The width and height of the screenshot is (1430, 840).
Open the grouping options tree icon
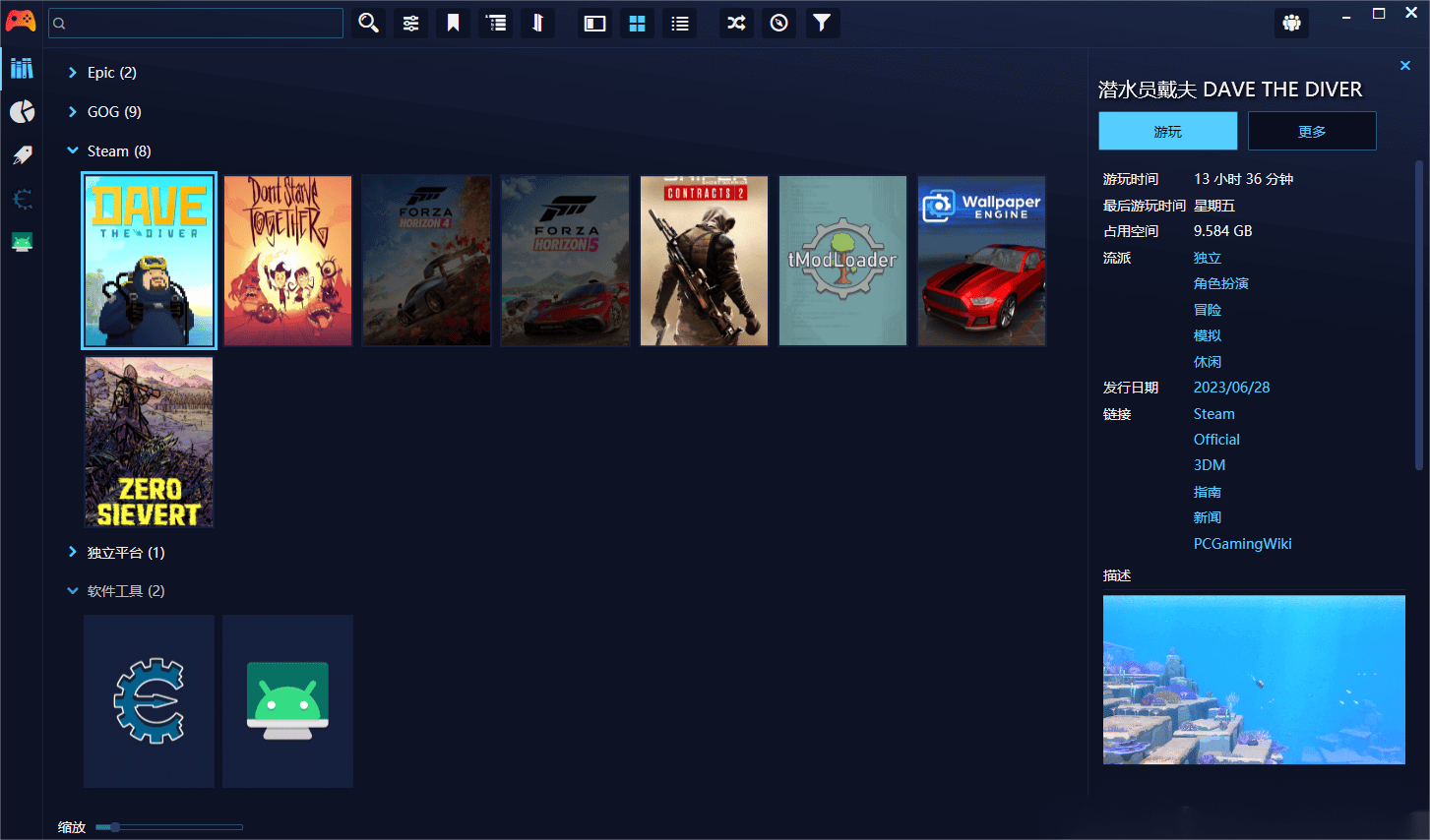tap(496, 23)
